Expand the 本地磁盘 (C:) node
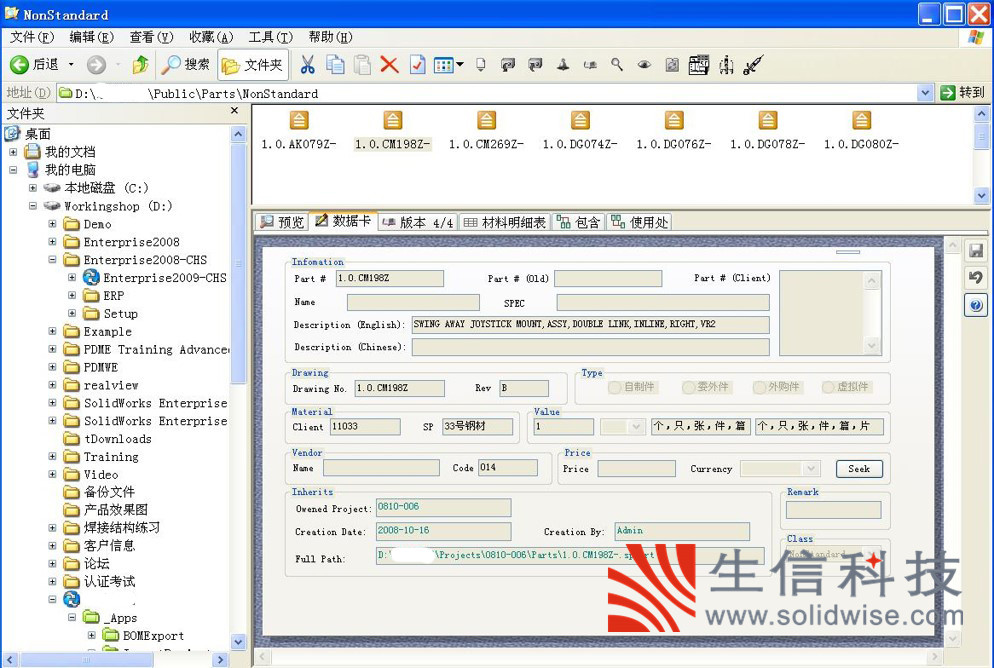 click(x=33, y=188)
